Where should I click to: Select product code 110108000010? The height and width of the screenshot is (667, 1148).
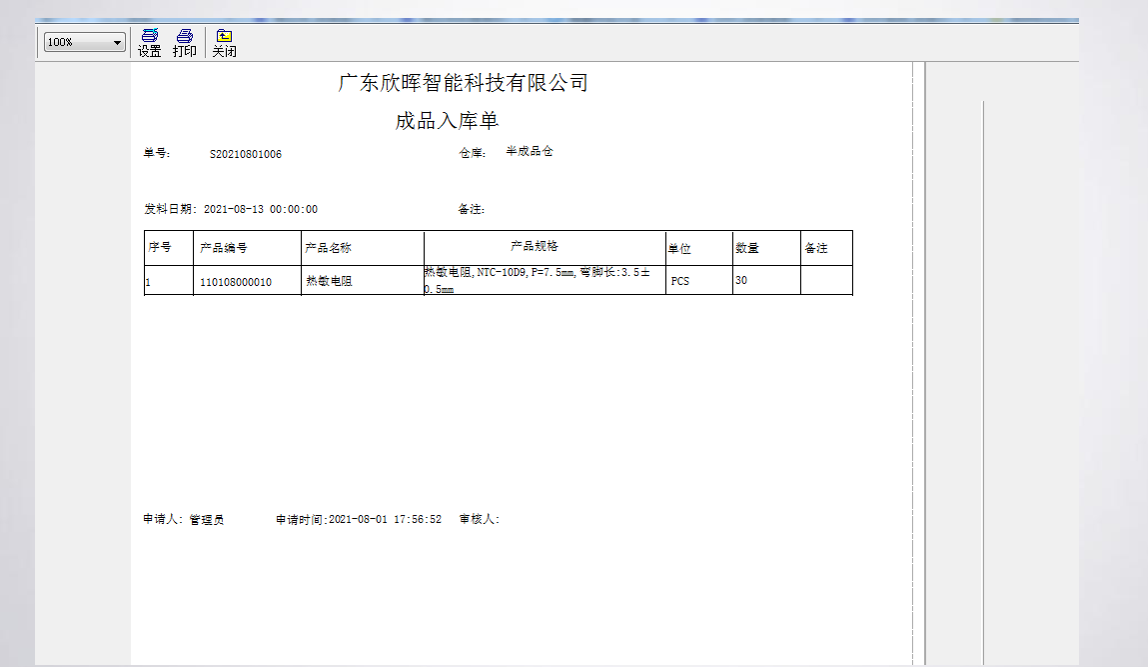click(x=236, y=282)
